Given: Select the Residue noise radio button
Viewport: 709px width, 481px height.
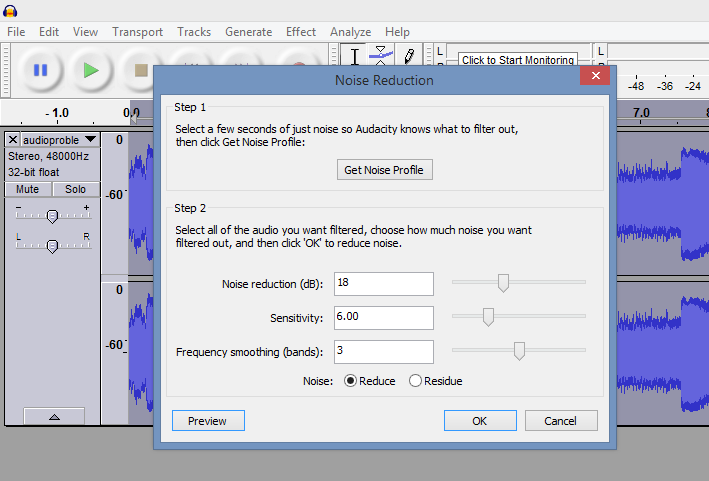Looking at the screenshot, I should (x=415, y=381).
